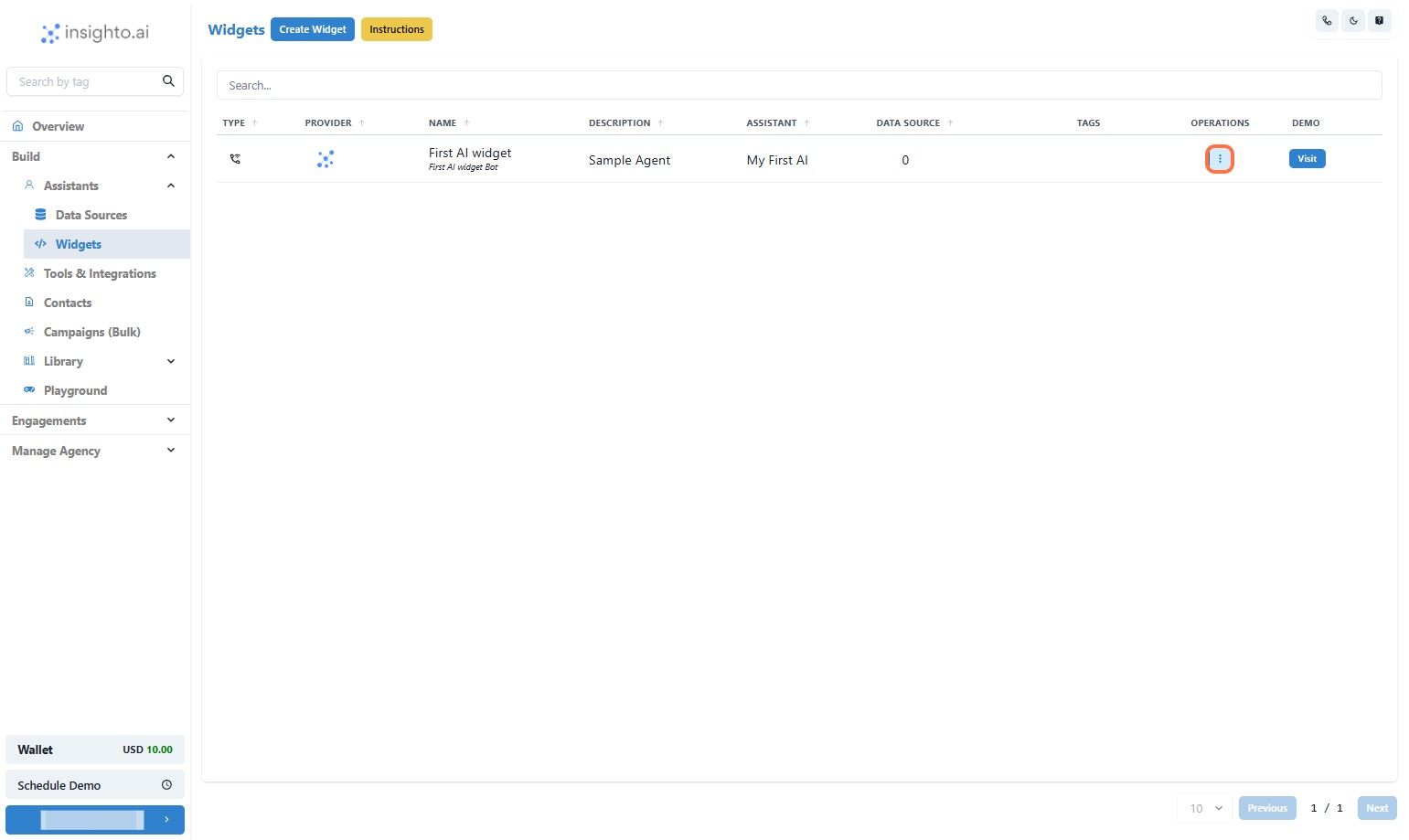Click 'Sample Agent' description cell

coord(629,160)
